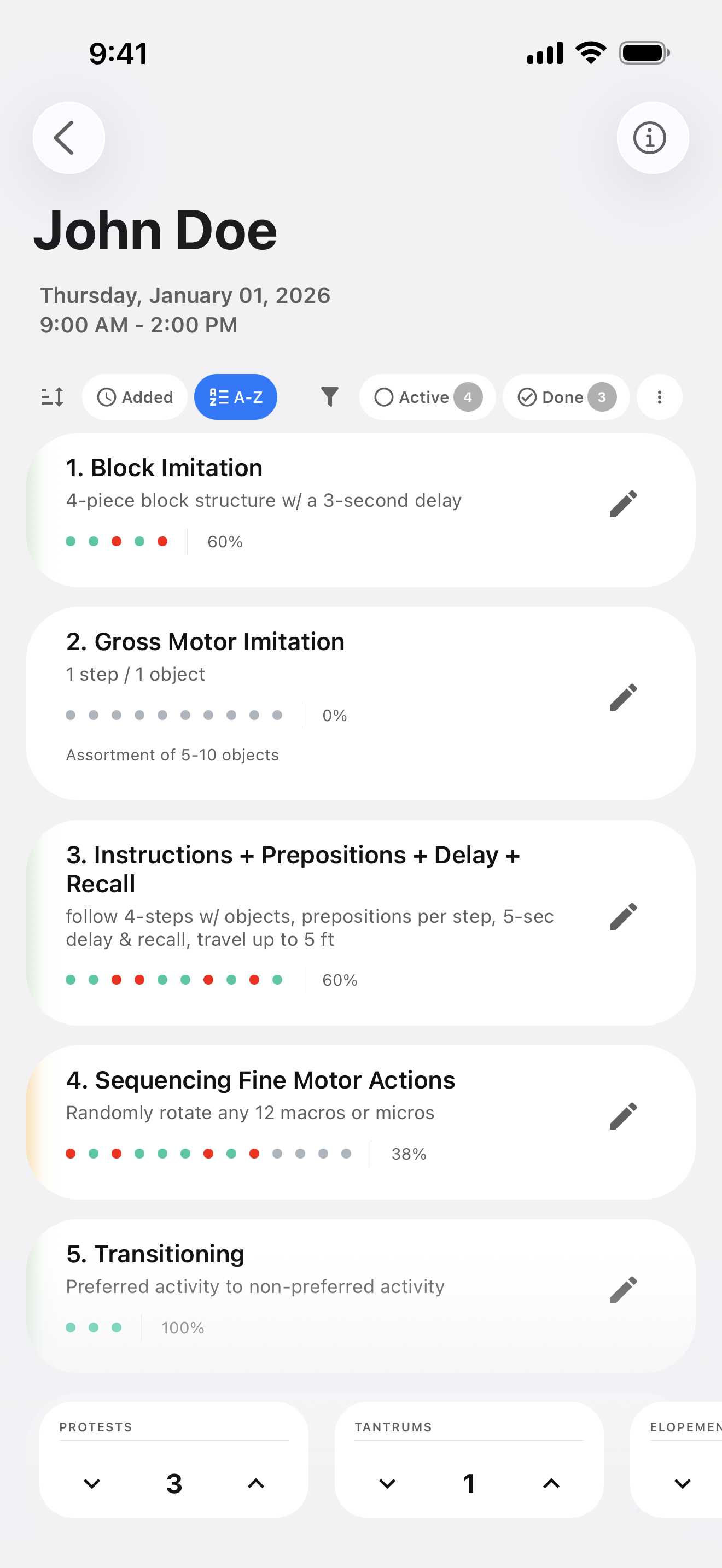Decrease the Tantrums count
722x1568 pixels.
(387, 1483)
